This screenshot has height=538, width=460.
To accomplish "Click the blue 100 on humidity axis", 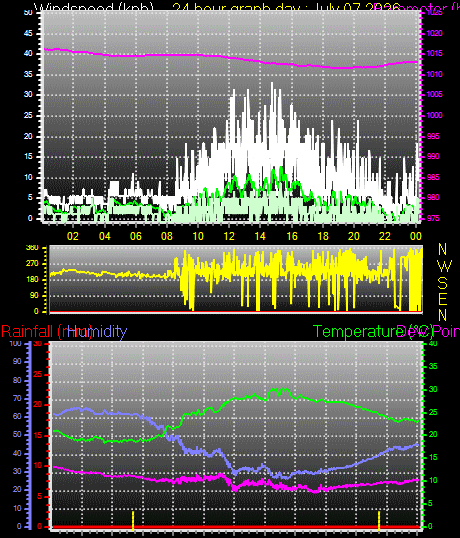I will click(x=15, y=343).
